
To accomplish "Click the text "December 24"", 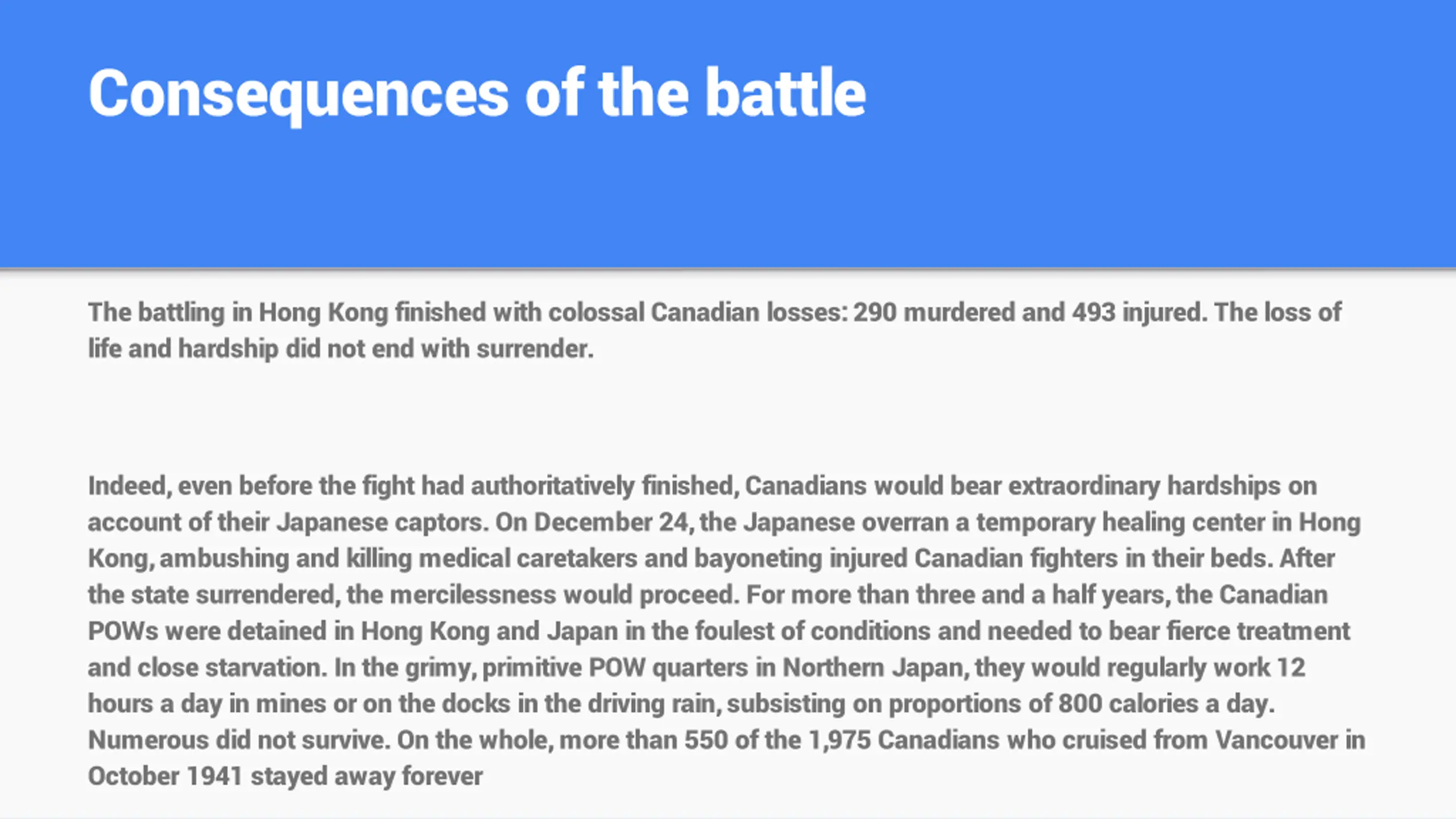I will [613, 522].
